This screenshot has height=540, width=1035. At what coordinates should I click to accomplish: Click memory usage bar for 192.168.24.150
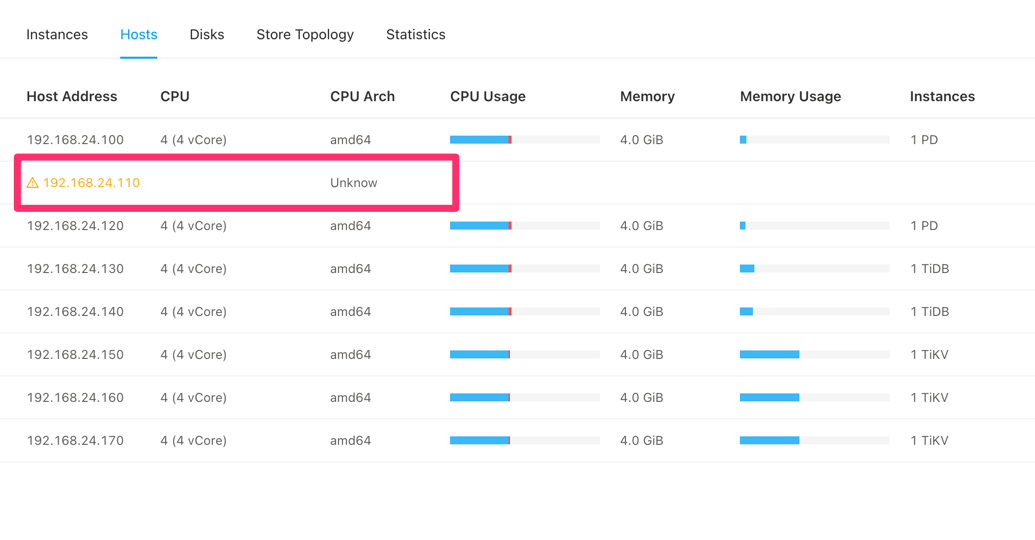click(x=814, y=354)
